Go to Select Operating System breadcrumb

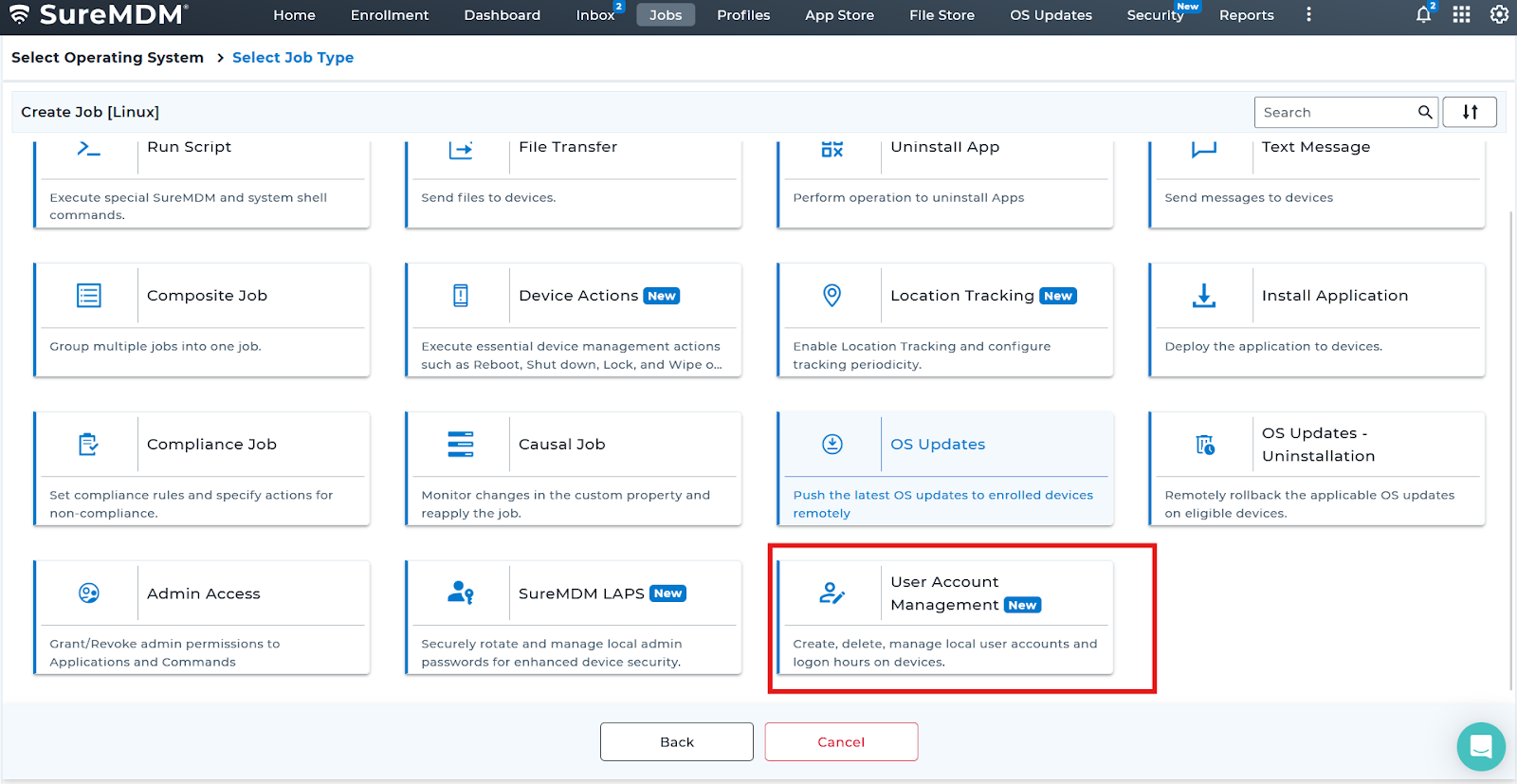(x=107, y=58)
